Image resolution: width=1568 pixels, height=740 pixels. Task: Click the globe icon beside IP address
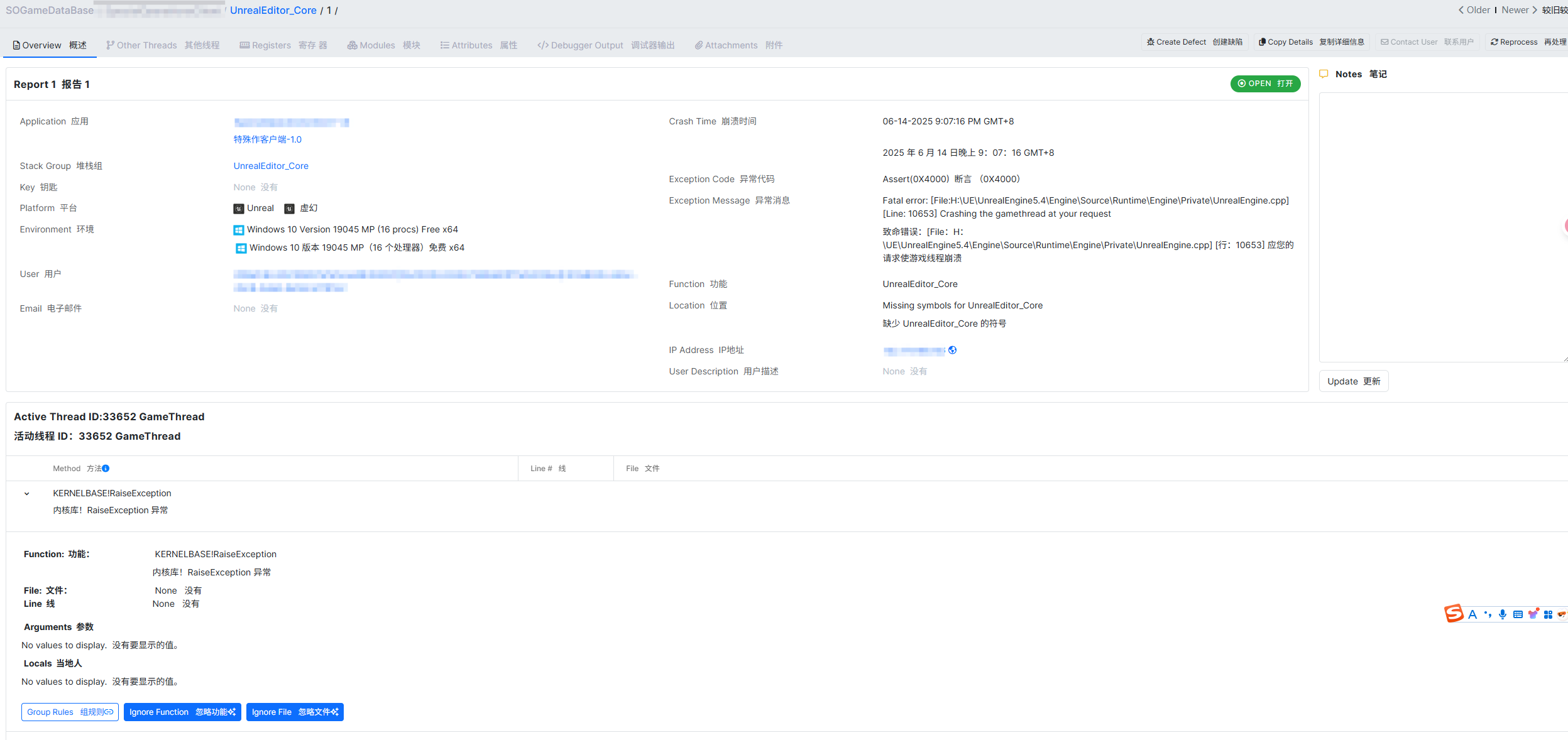click(953, 351)
